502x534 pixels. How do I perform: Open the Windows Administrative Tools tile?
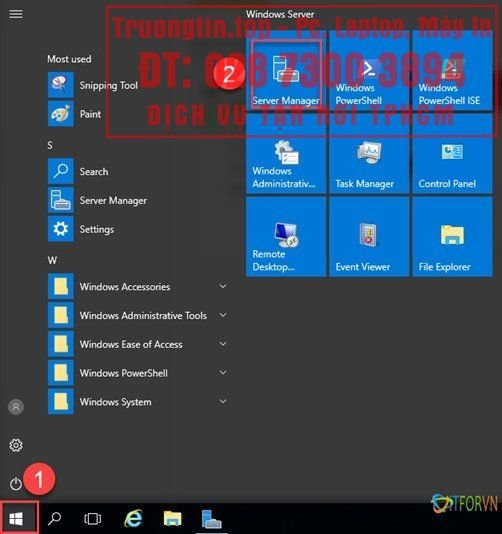click(286, 154)
